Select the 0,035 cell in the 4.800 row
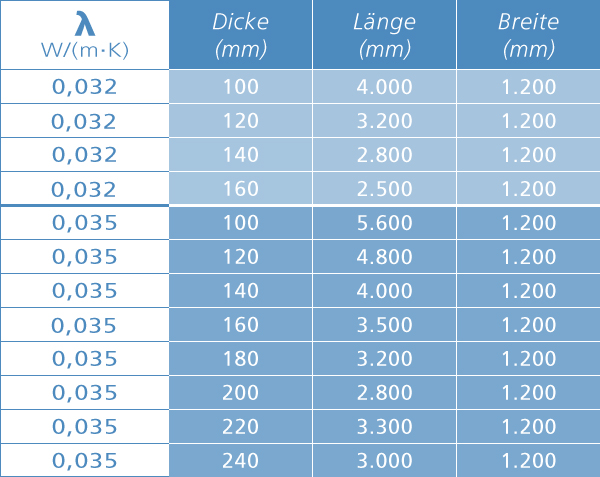This screenshot has height=477, width=600. click(x=84, y=257)
